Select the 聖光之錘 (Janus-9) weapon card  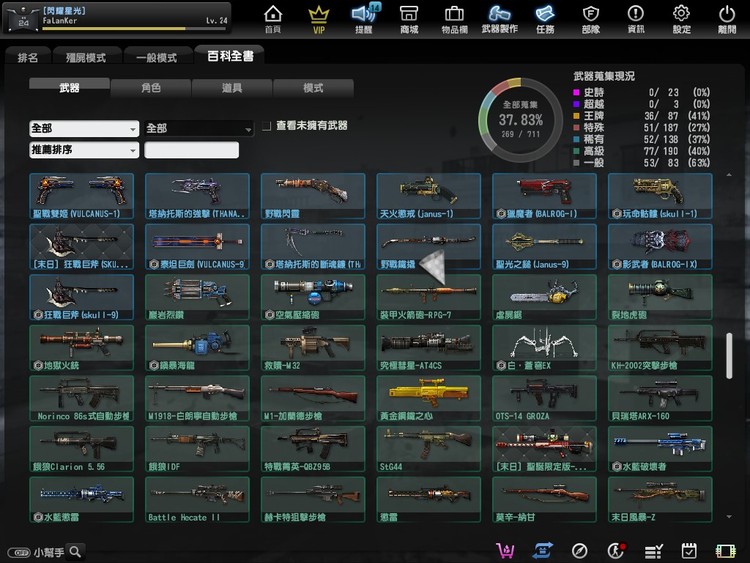coord(544,247)
